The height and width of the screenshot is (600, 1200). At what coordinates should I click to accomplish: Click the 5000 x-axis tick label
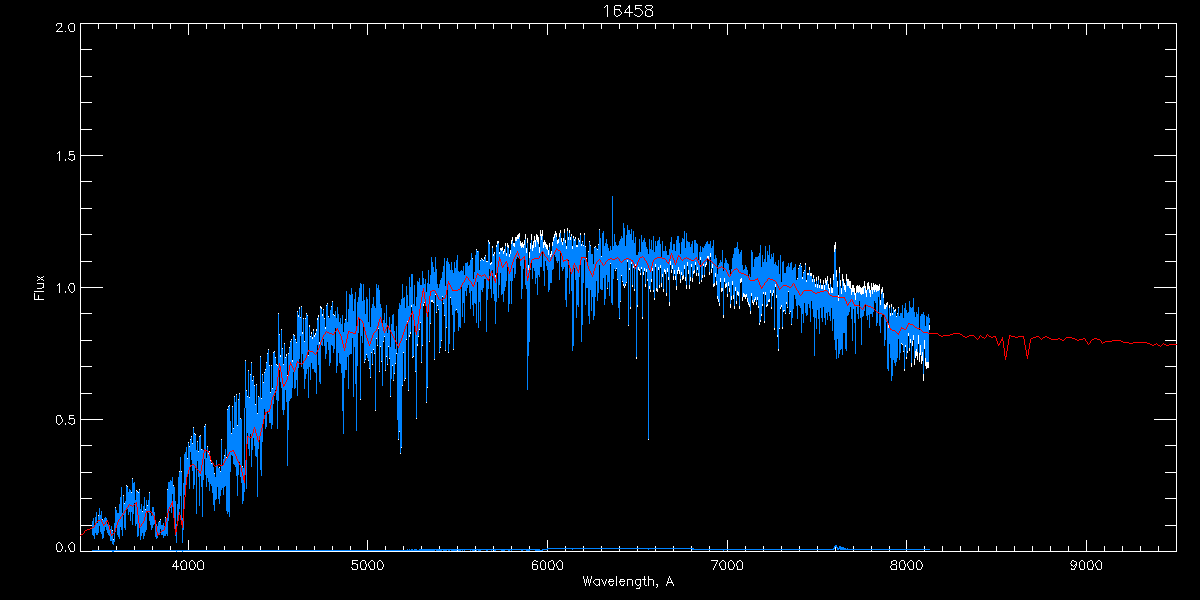click(367, 565)
